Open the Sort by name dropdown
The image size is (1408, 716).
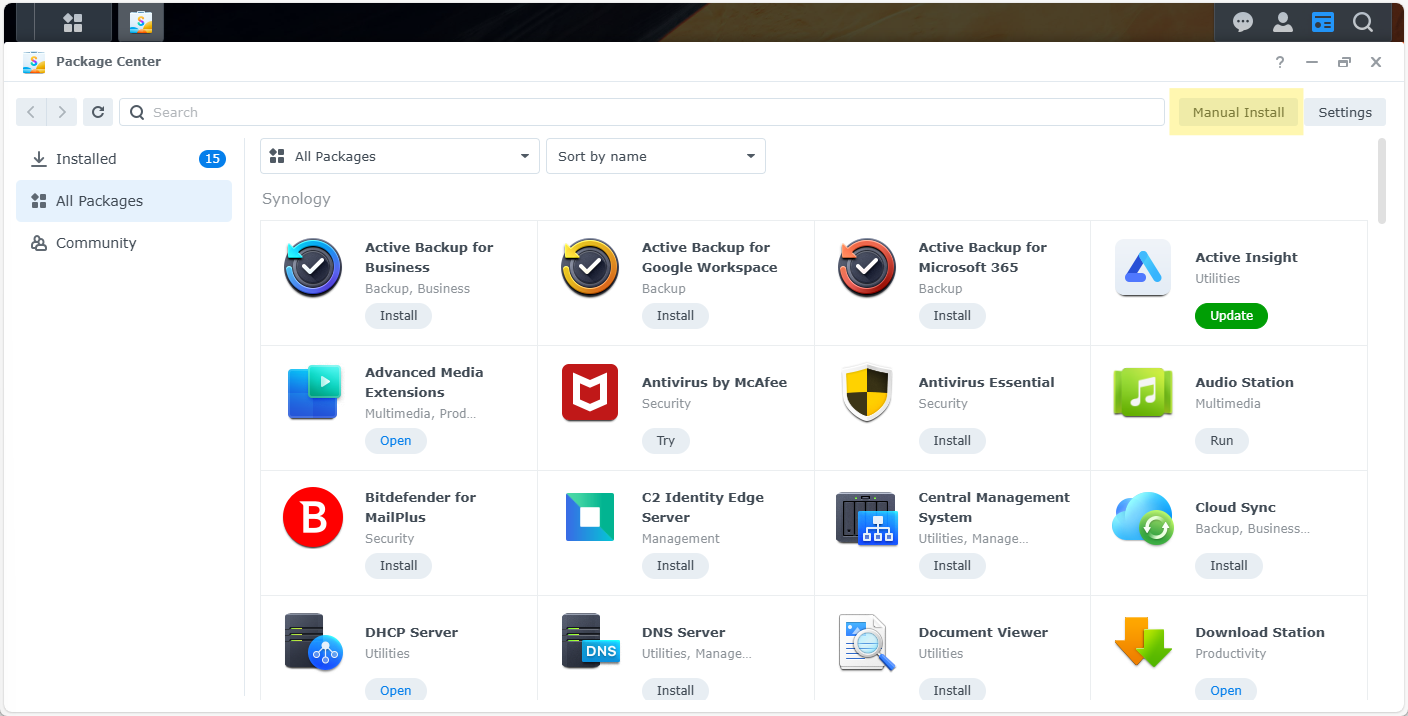tap(655, 156)
